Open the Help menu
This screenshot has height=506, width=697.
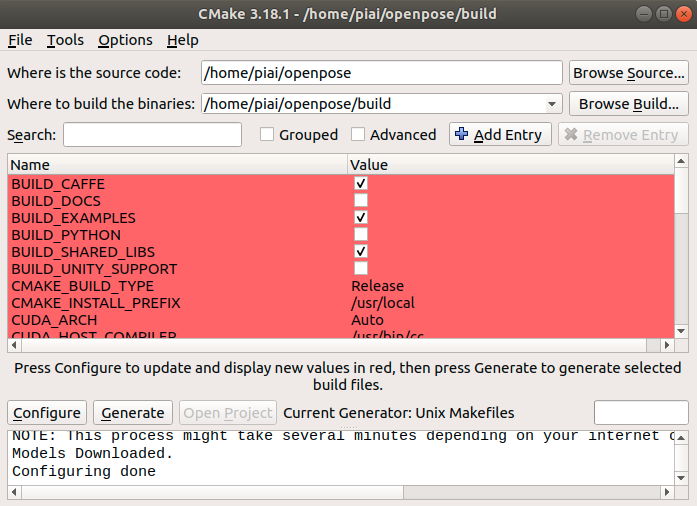pyautogui.click(x=183, y=40)
